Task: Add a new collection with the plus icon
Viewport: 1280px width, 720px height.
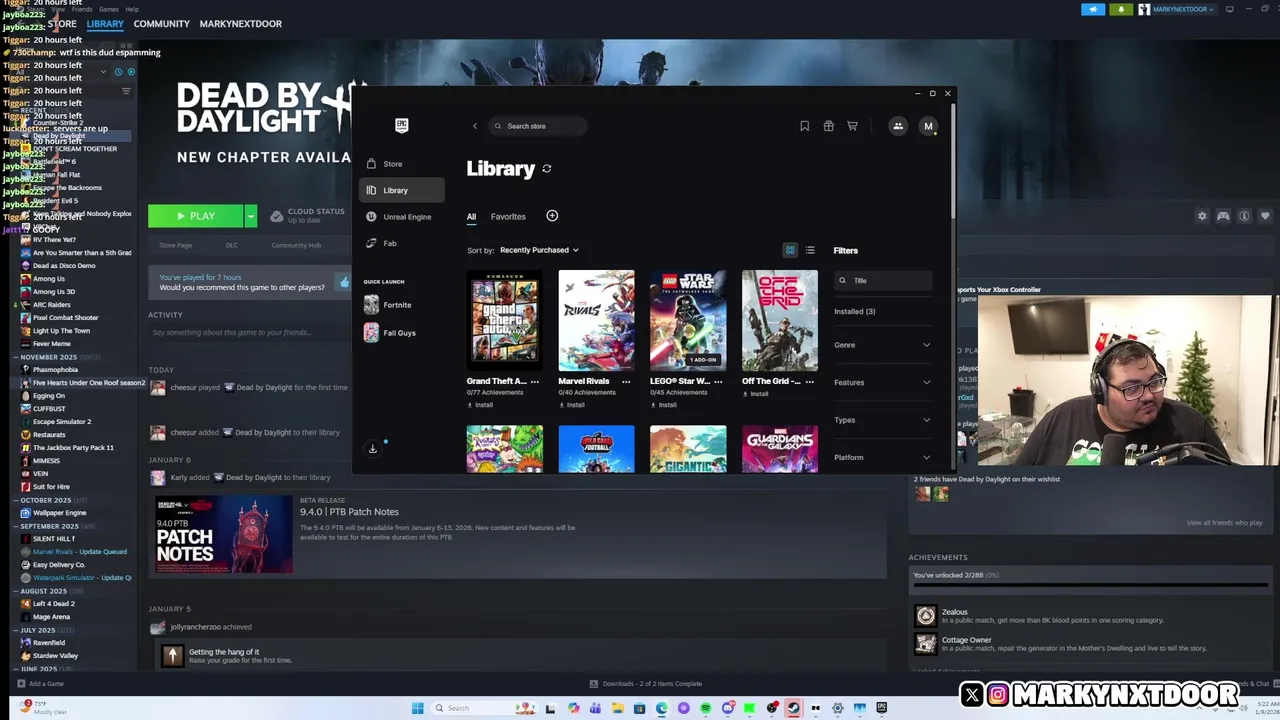Action: point(552,216)
